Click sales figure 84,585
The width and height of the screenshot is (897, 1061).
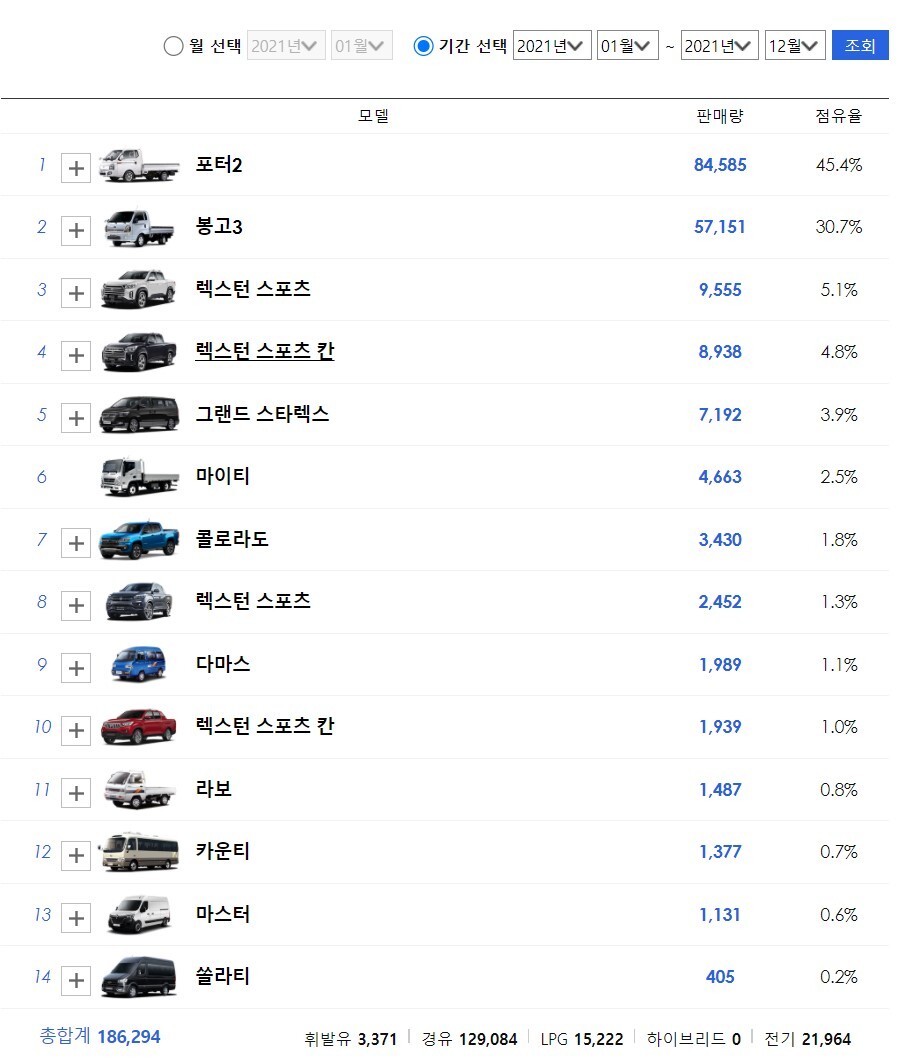tap(720, 164)
